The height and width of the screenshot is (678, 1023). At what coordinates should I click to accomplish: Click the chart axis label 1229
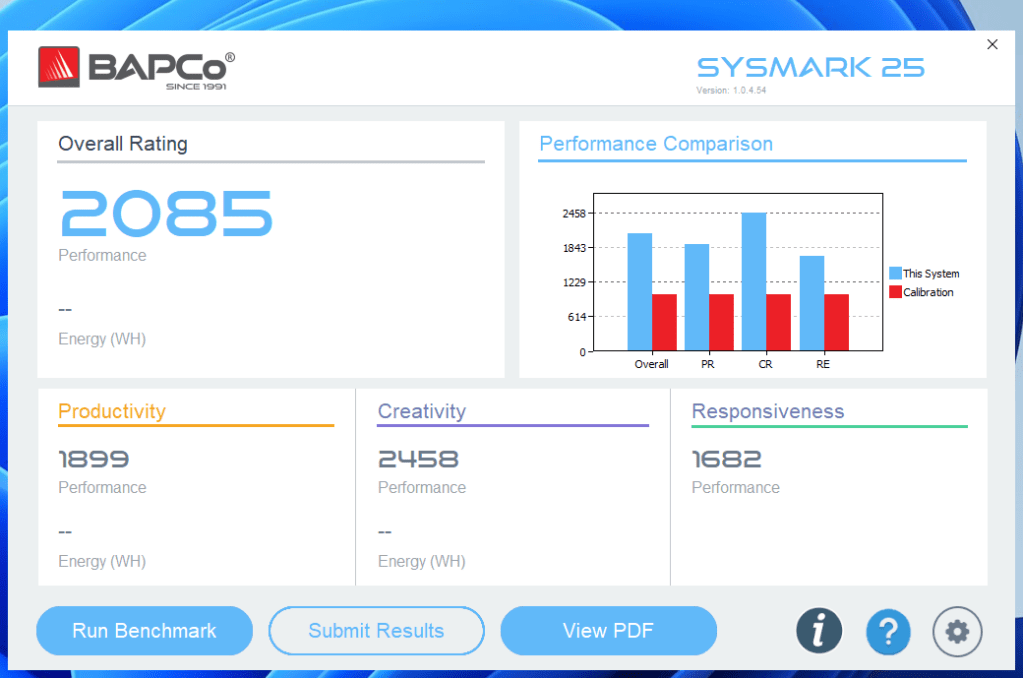(574, 283)
